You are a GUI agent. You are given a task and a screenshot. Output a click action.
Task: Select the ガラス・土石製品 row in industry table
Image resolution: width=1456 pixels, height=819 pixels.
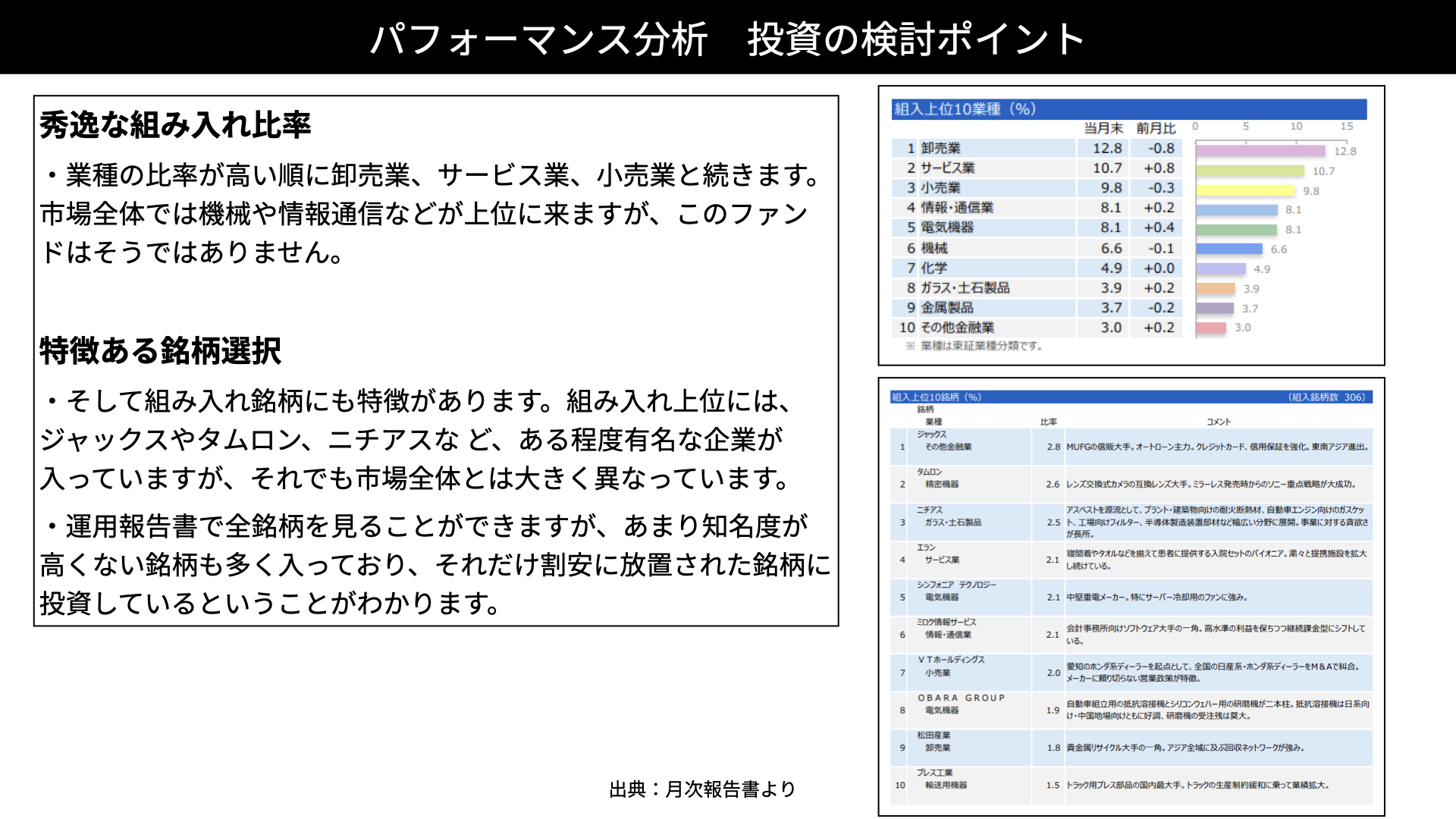pyautogui.click(x=965, y=287)
